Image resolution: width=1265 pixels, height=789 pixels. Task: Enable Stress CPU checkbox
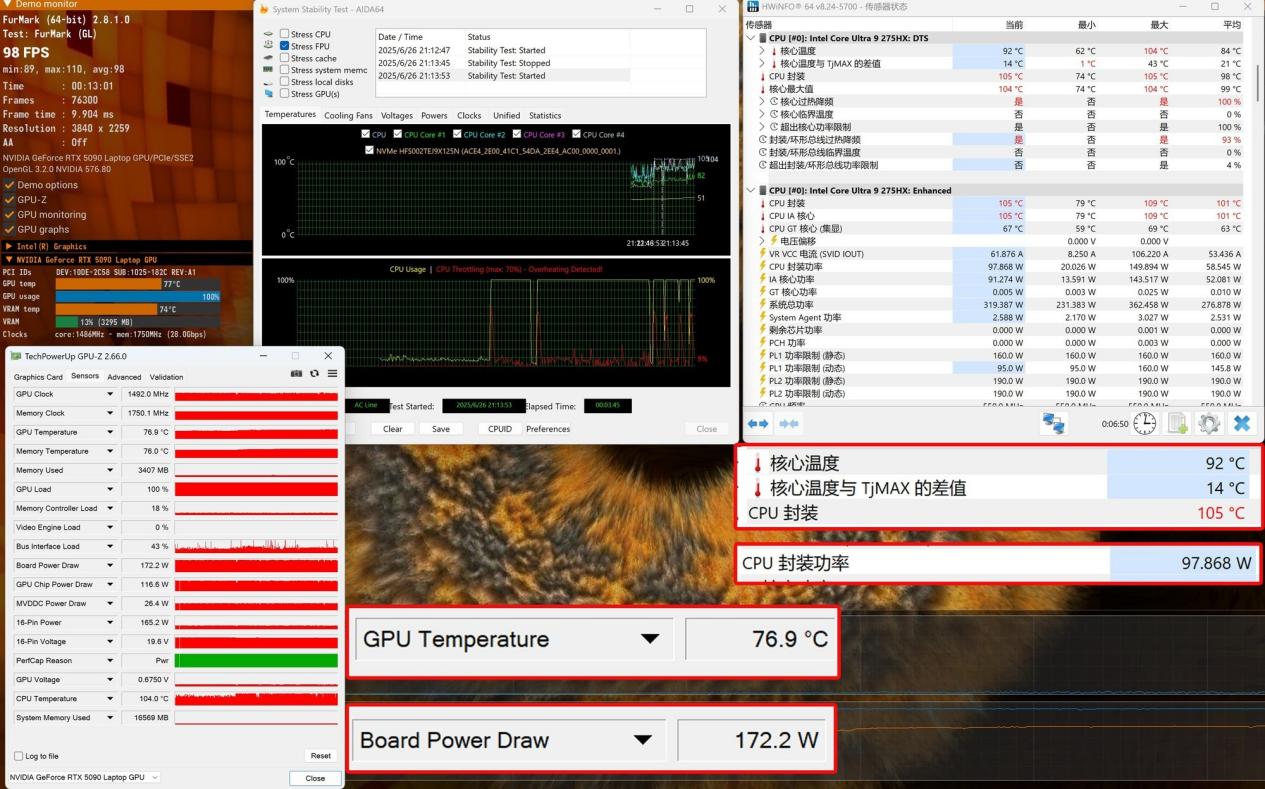[x=285, y=34]
